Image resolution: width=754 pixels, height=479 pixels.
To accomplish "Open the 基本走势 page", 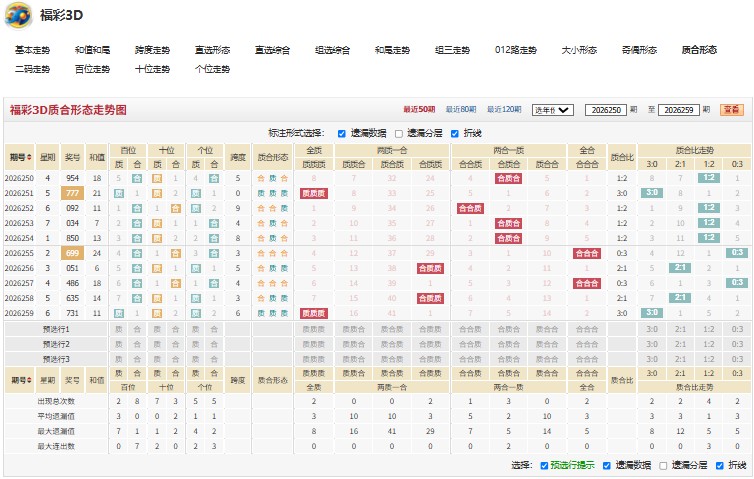I will click(32, 50).
